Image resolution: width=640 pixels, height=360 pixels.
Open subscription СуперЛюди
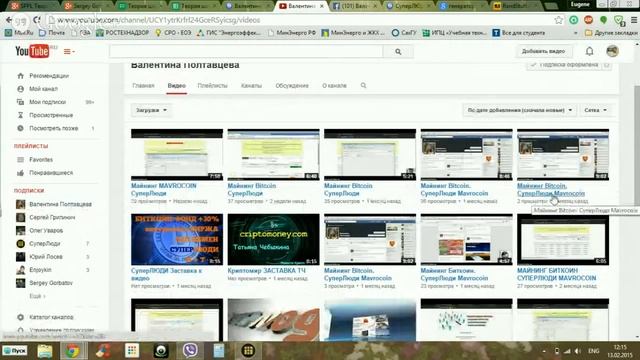click(44, 244)
